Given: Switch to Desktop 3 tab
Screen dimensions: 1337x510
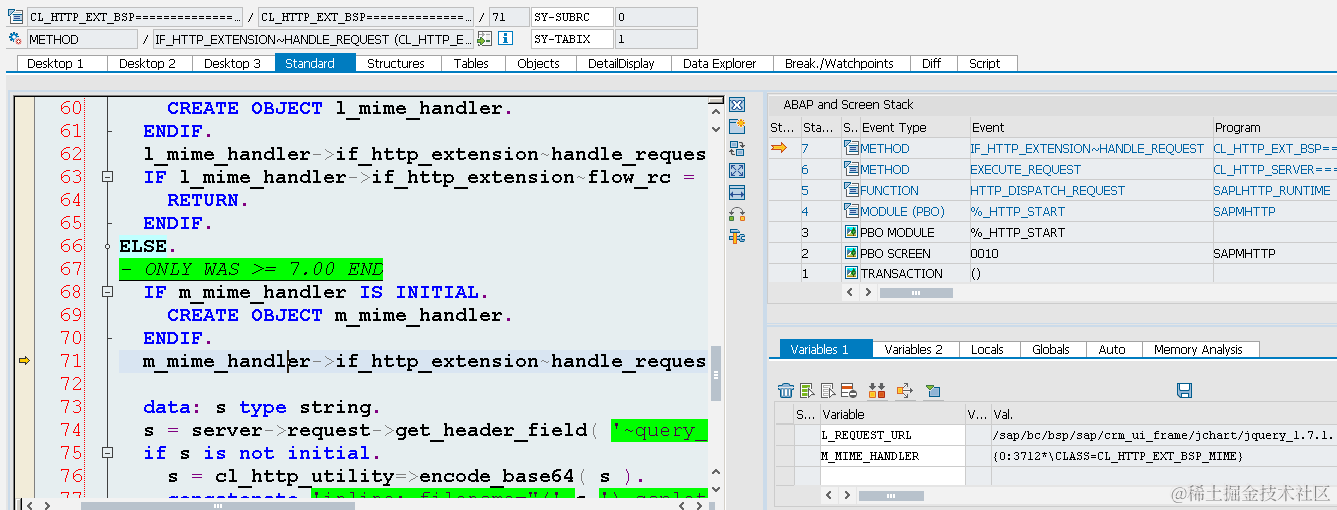Looking at the screenshot, I should 232,63.
